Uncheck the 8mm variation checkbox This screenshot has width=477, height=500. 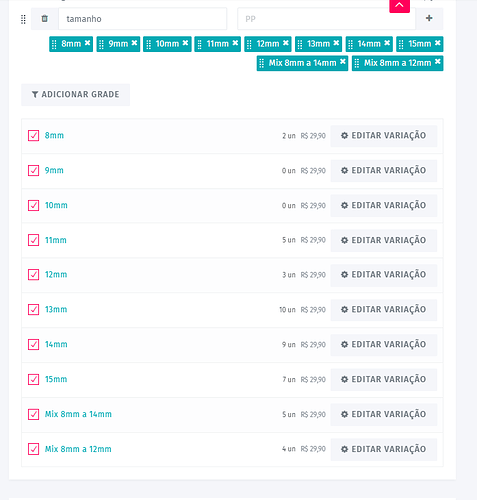point(33,136)
